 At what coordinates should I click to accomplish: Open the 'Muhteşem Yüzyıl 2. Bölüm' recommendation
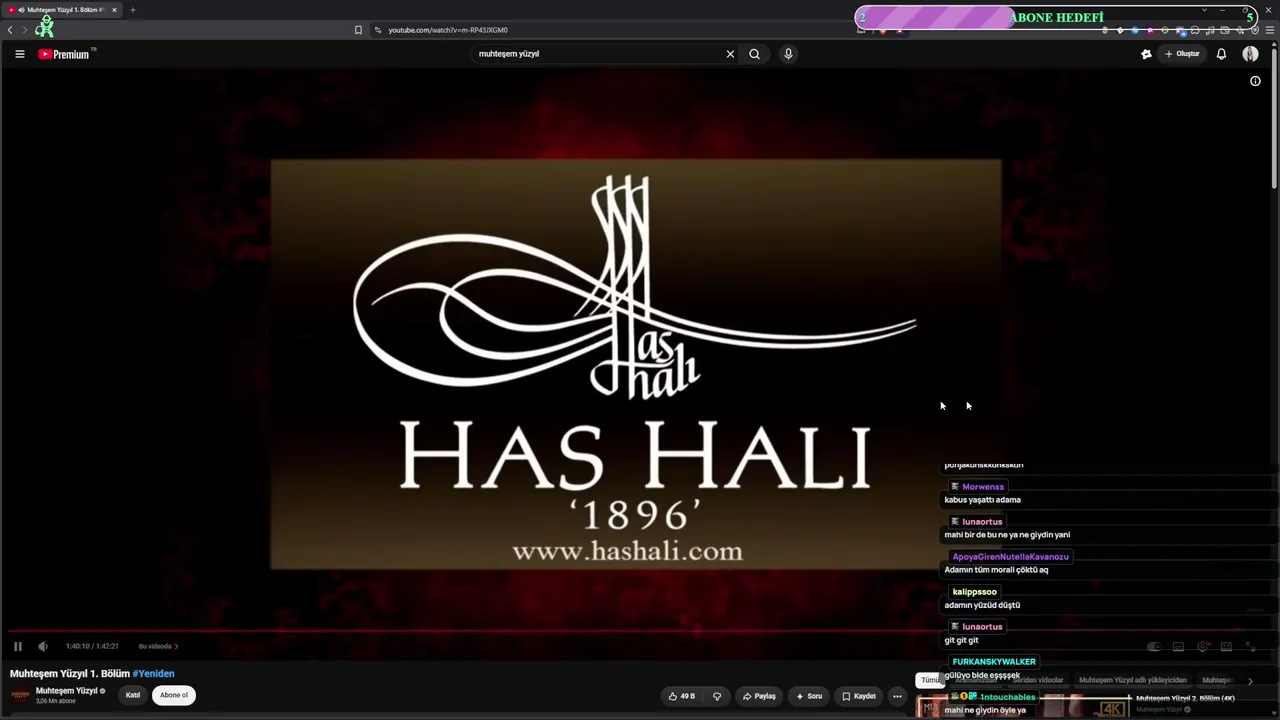click(1185, 699)
